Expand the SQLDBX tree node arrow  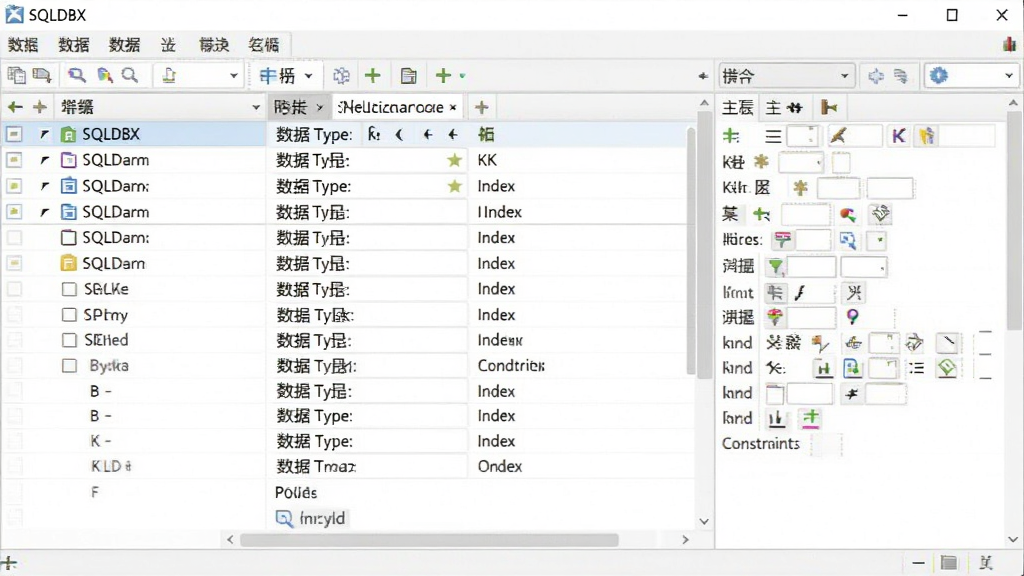click(x=44, y=134)
